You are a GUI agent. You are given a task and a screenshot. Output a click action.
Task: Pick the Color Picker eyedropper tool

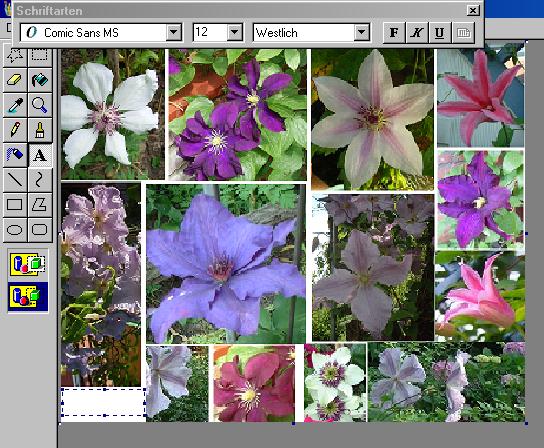tap(15, 105)
